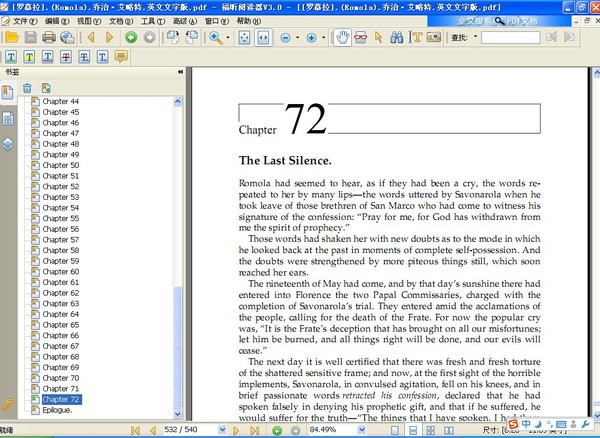Screen dimensions: 600x438
Task: Open the 窗口 menu
Action: tap(217, 21)
